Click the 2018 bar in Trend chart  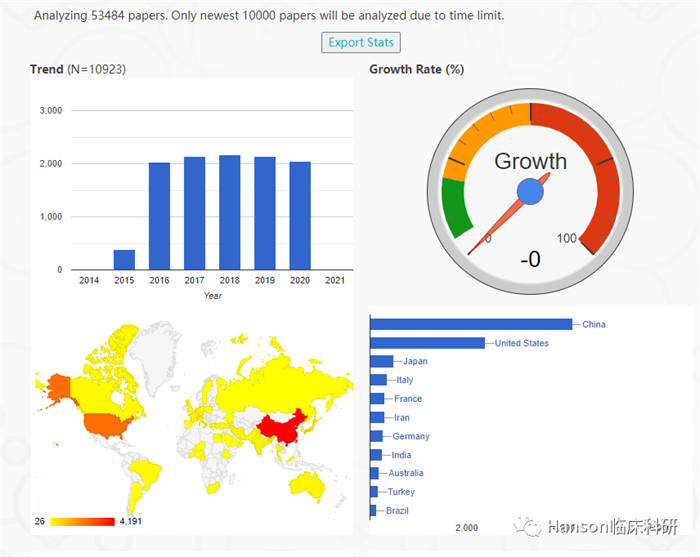coord(229,212)
